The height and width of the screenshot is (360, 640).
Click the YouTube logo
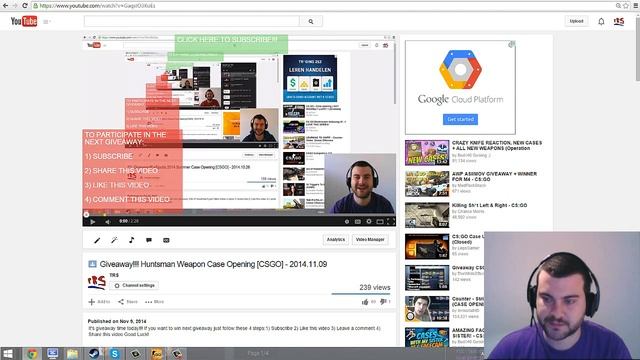point(24,21)
